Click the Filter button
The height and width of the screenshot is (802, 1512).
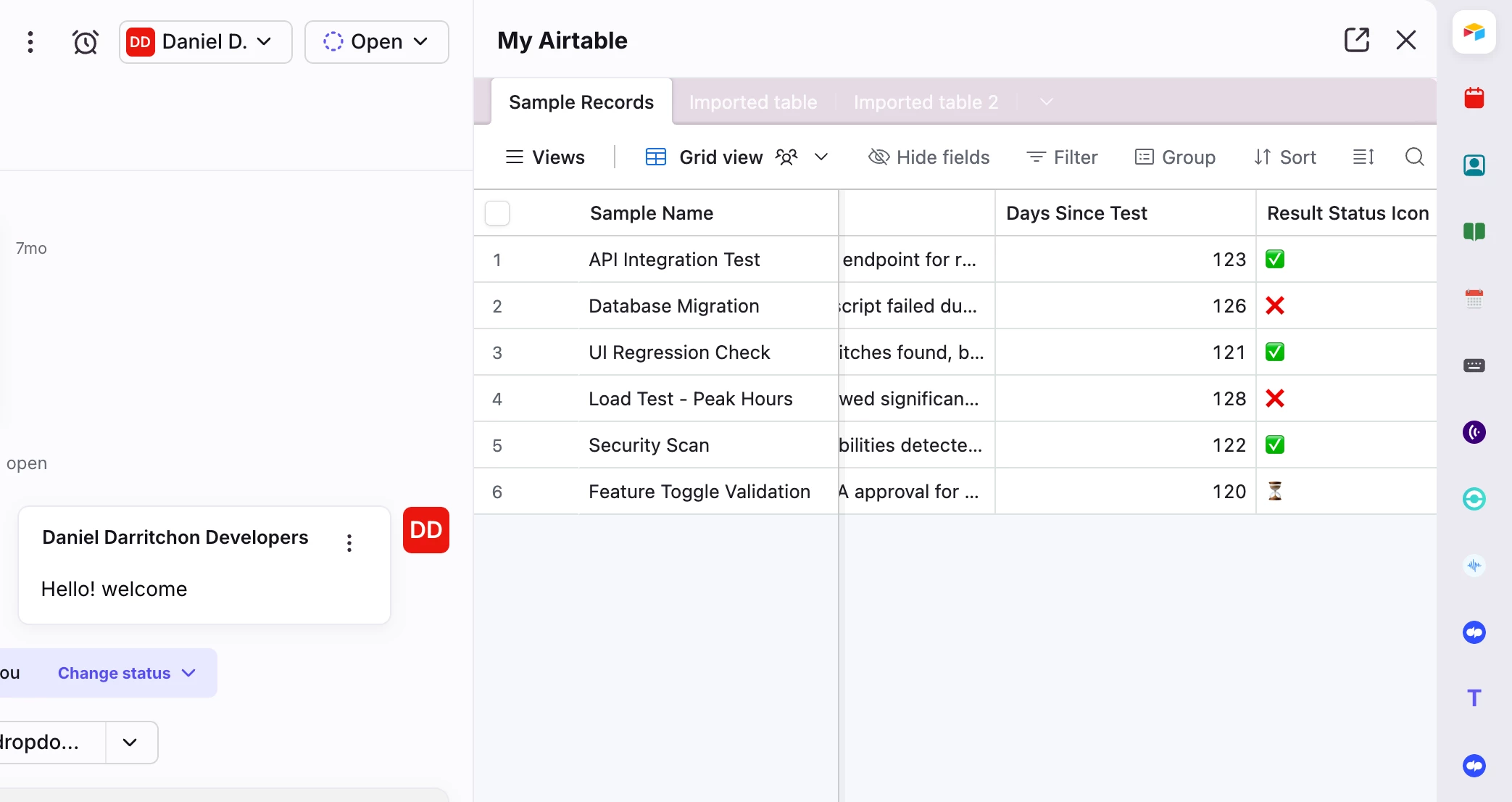coord(1062,157)
